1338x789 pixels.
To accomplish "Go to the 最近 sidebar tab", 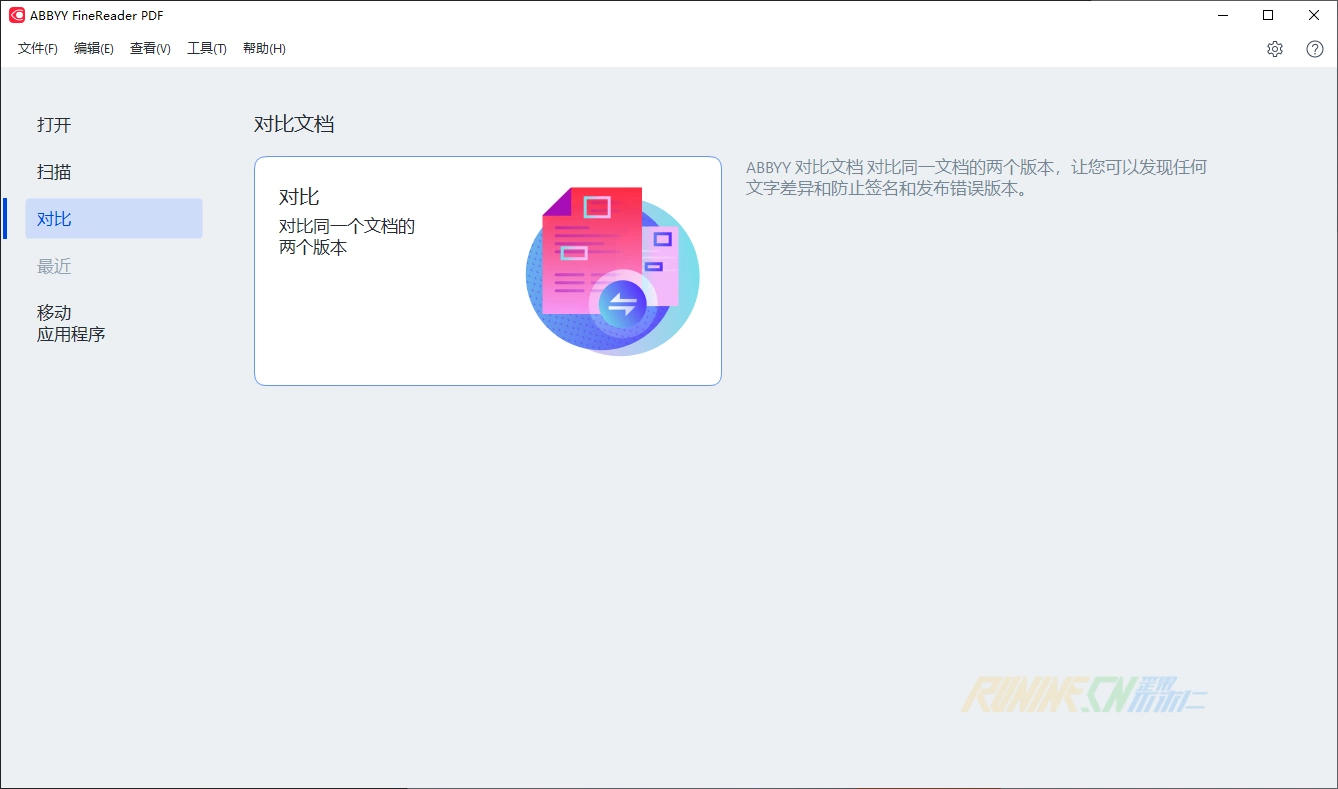I will (x=54, y=267).
